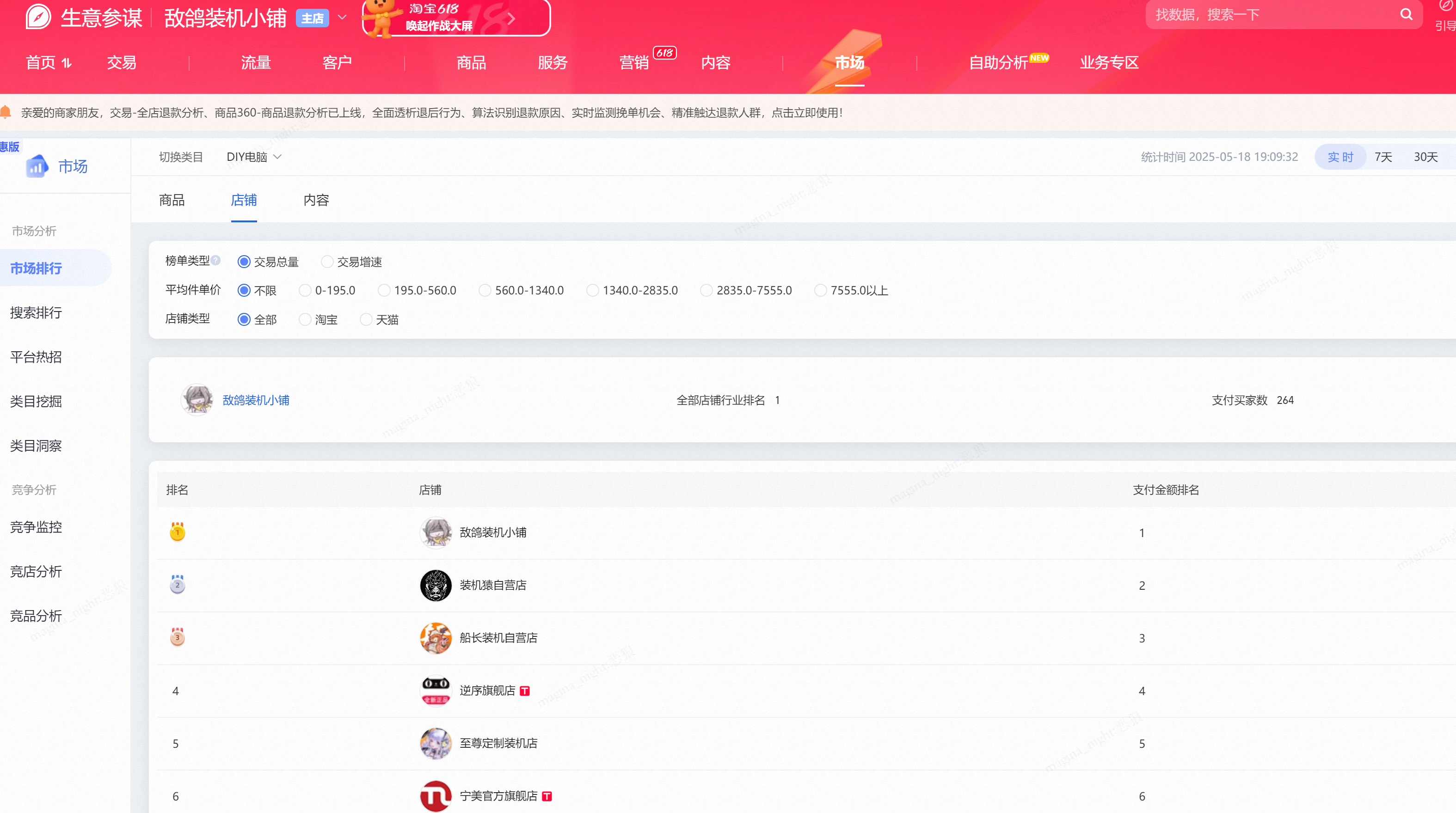The height and width of the screenshot is (813, 1456).
Task: Click the 敌鸽装机小铺 avatar in summary card
Action: tap(197, 400)
